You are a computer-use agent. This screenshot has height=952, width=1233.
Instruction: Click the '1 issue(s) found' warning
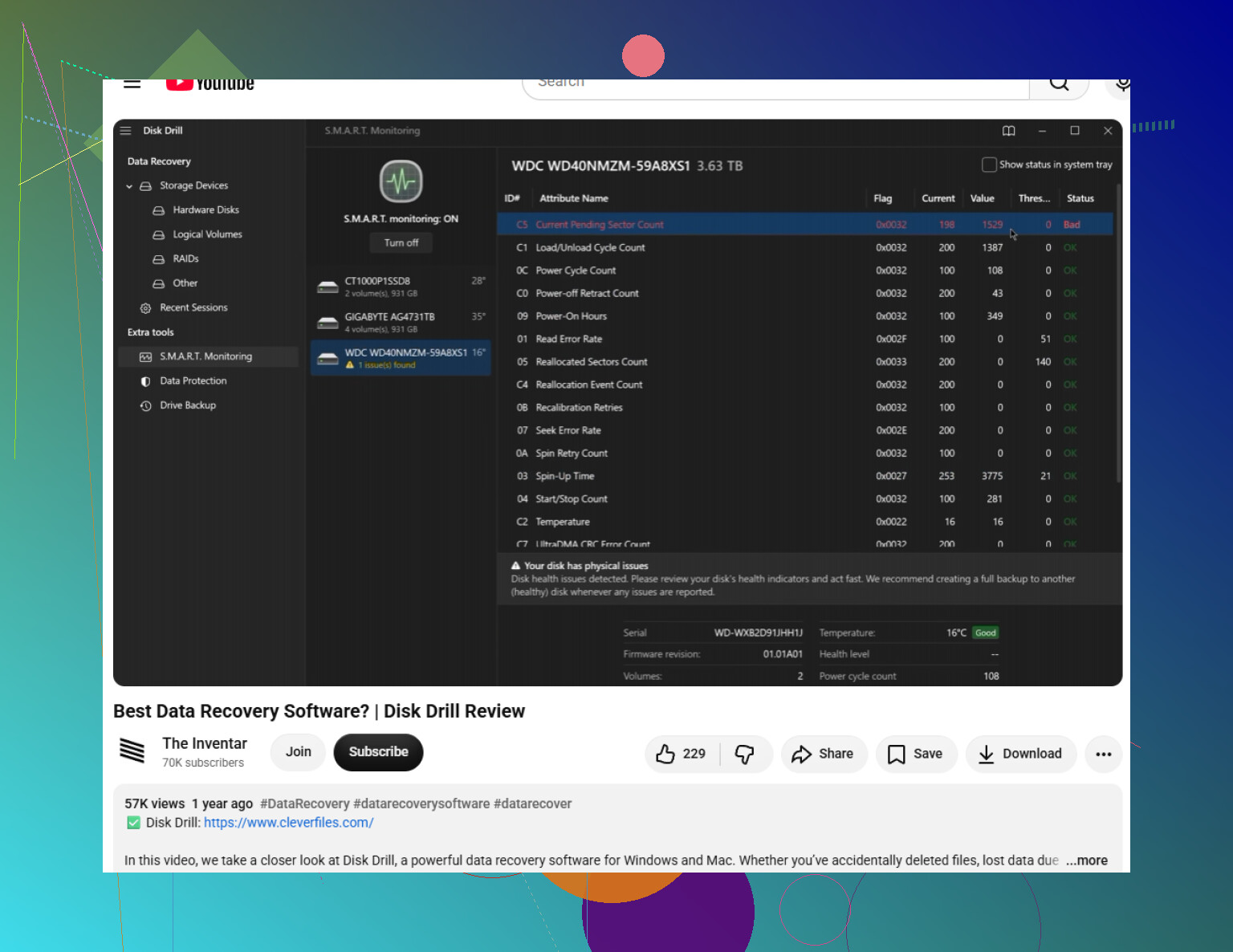pyautogui.click(x=380, y=365)
